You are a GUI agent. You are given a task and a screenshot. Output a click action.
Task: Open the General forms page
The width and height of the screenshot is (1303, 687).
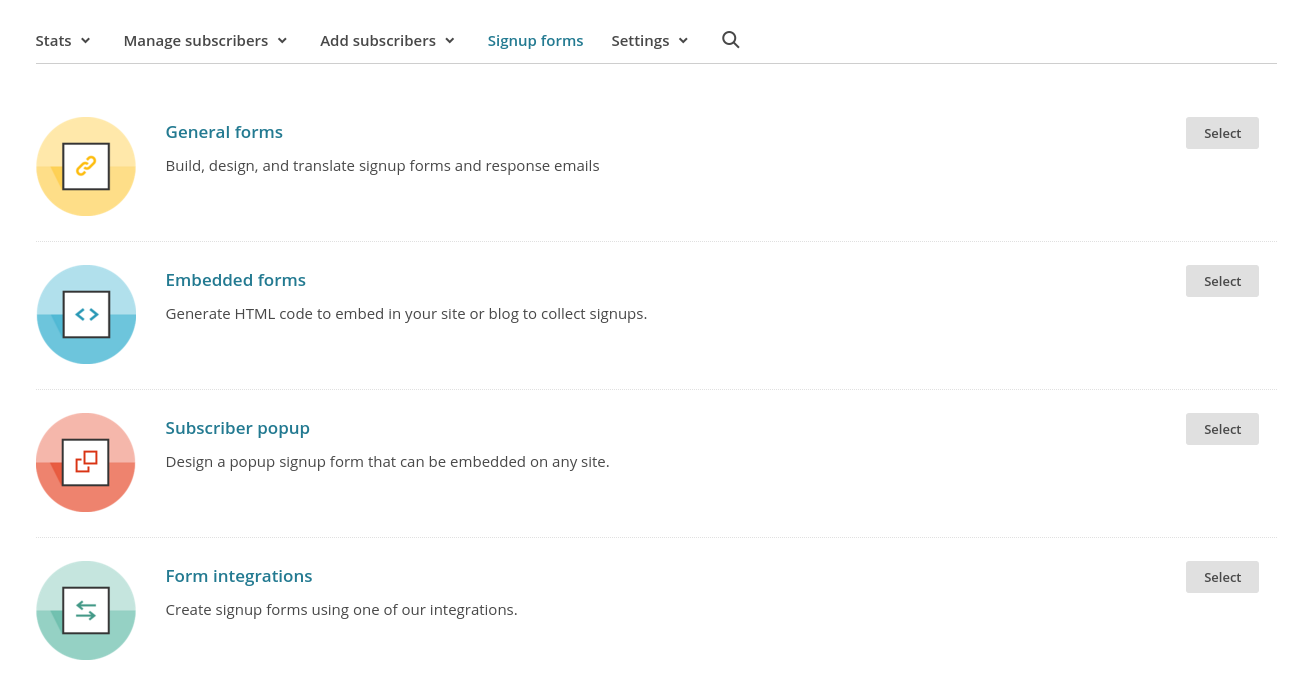pyautogui.click(x=224, y=131)
